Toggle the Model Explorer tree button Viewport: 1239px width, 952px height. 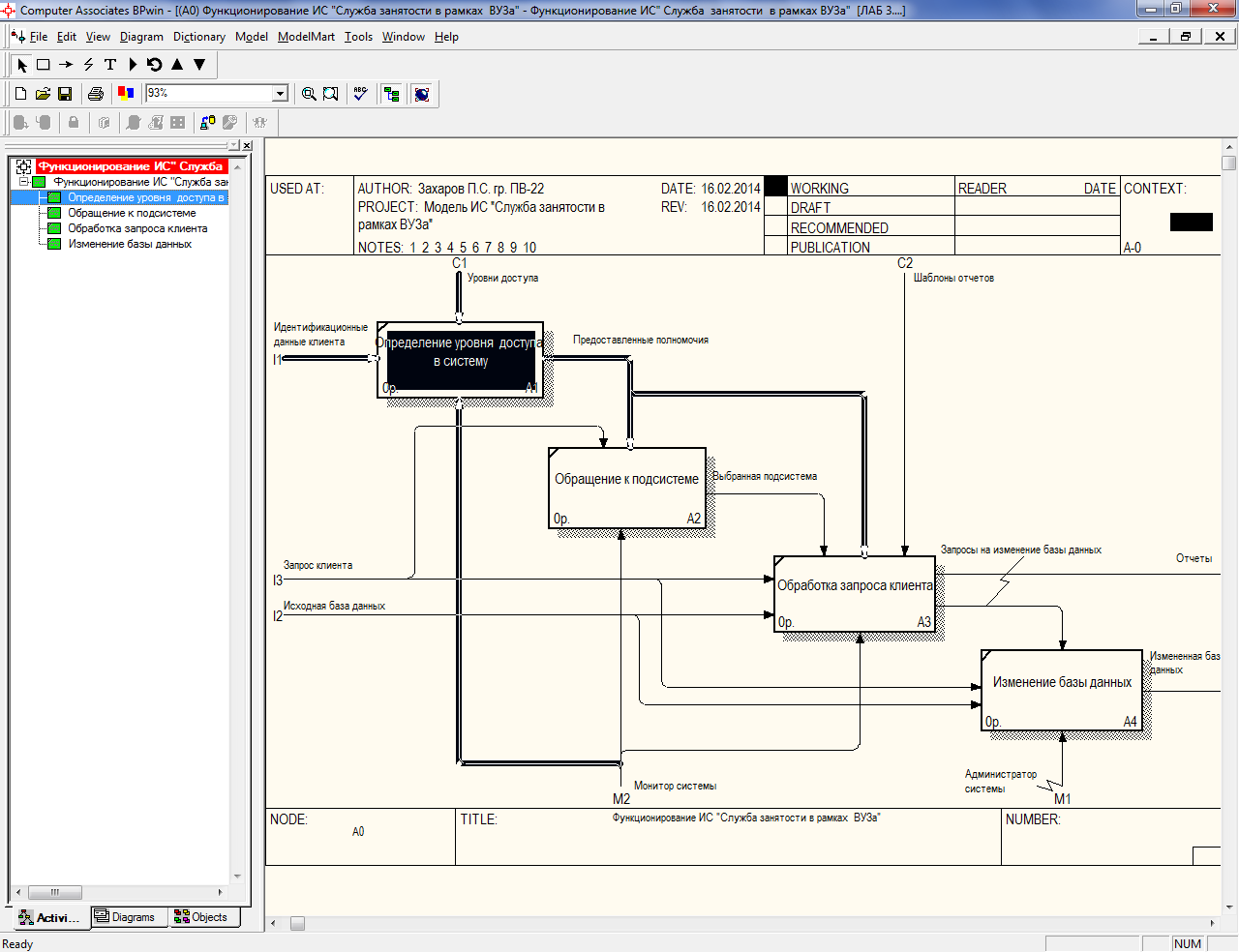(x=391, y=94)
